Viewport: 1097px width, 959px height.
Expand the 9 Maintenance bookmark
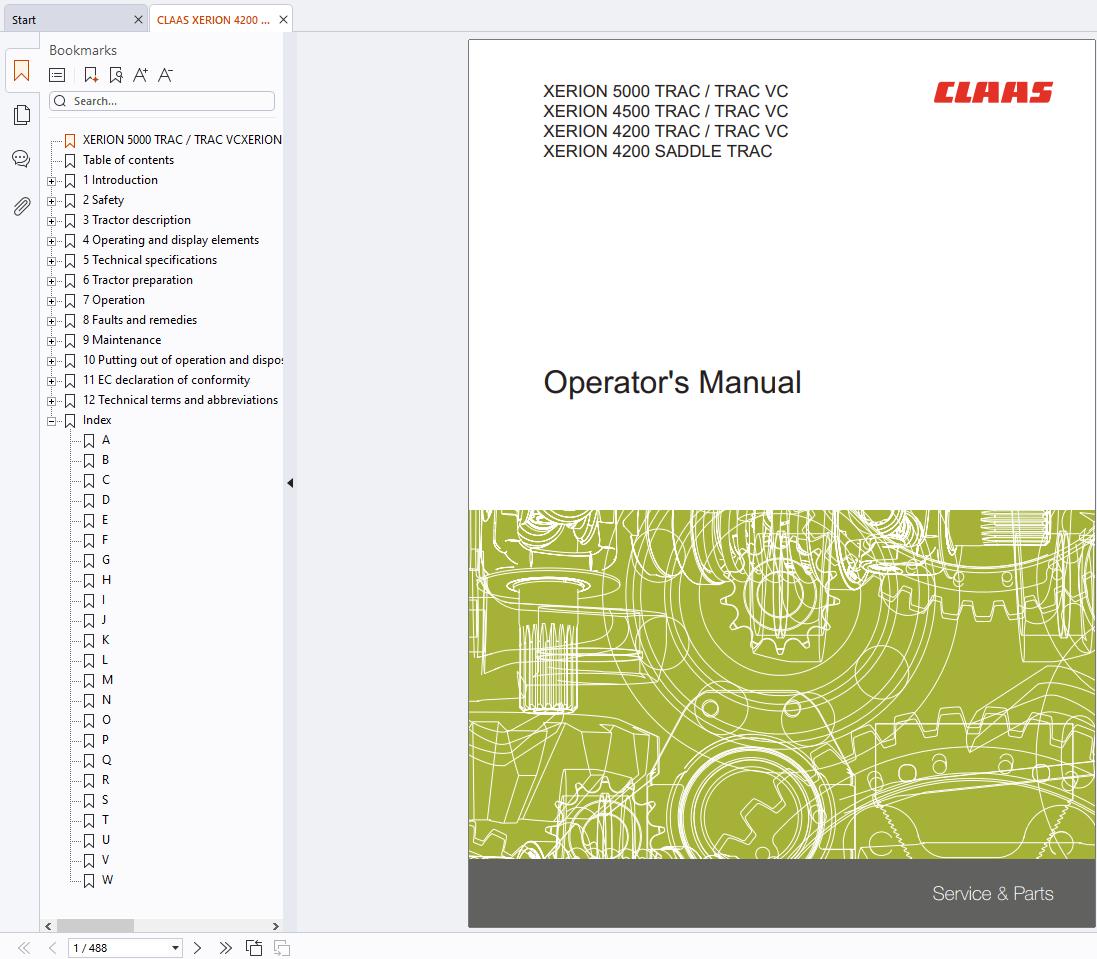click(x=52, y=341)
